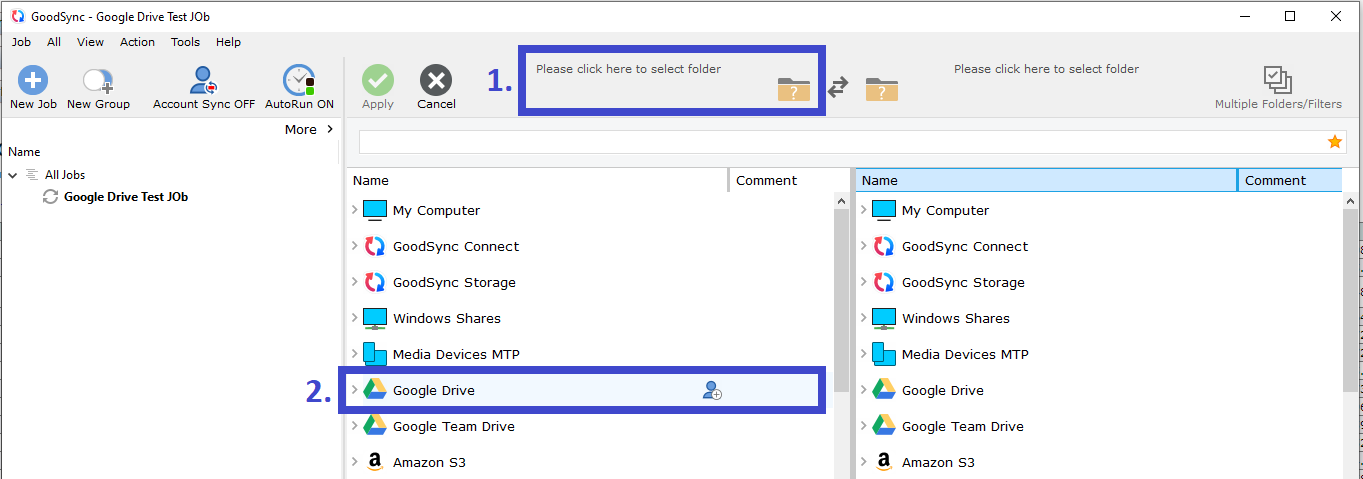
Task: Click the orange favorites star icon
Action: (1335, 142)
